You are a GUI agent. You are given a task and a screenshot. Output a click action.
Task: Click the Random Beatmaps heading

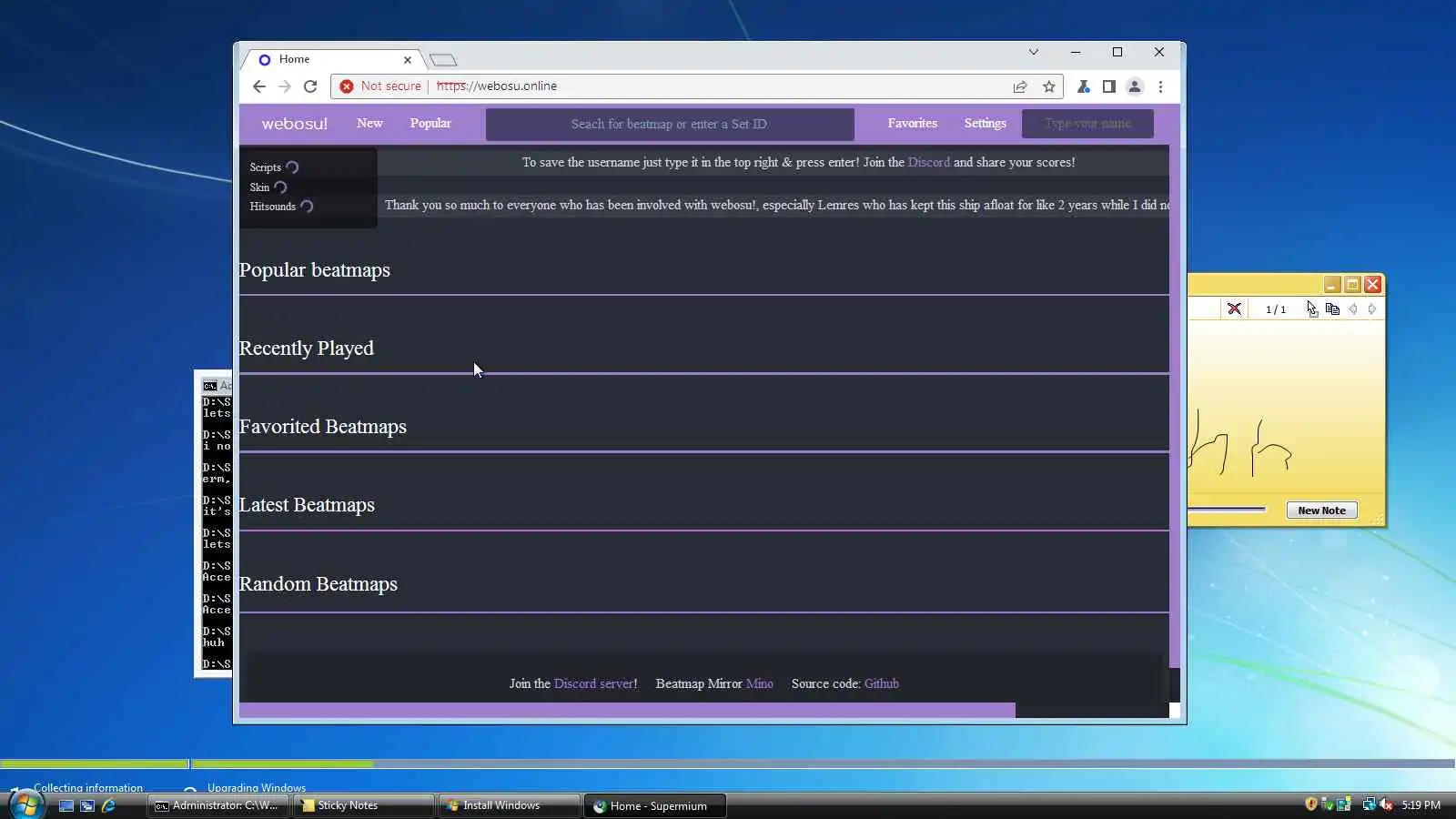pyautogui.click(x=318, y=584)
